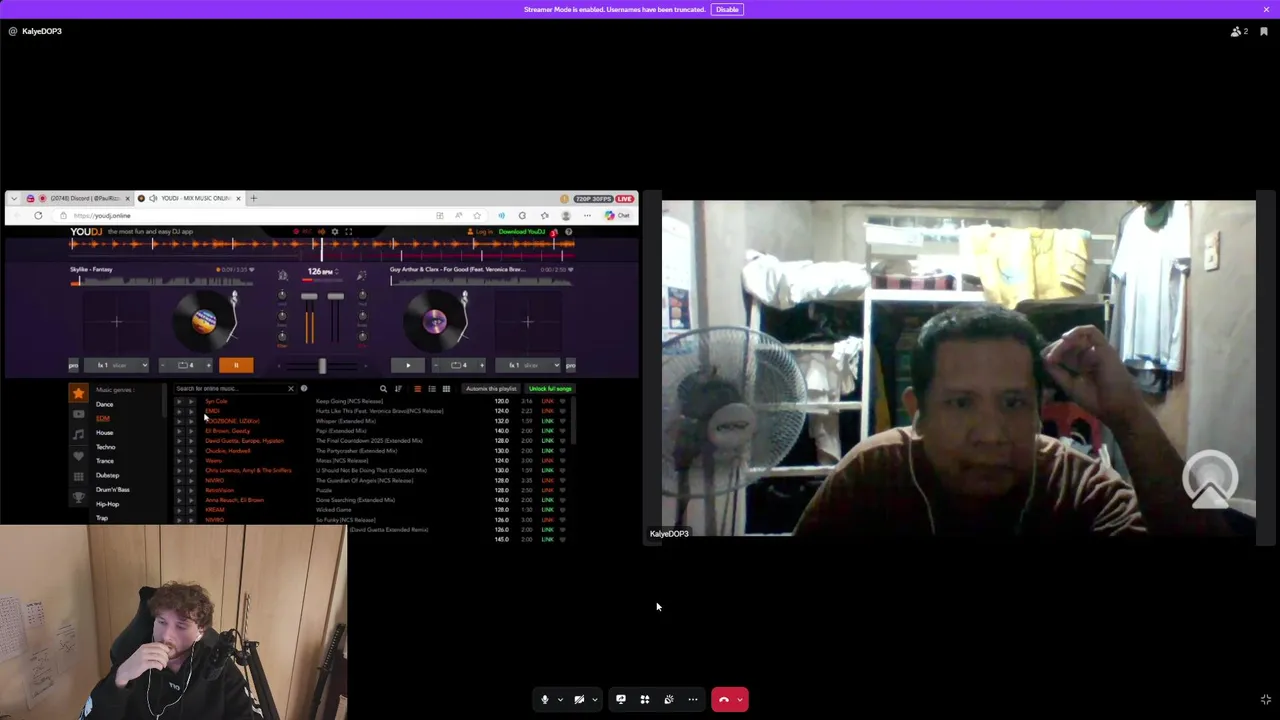
Task: Click right channel volume fader
Action: [335, 297]
